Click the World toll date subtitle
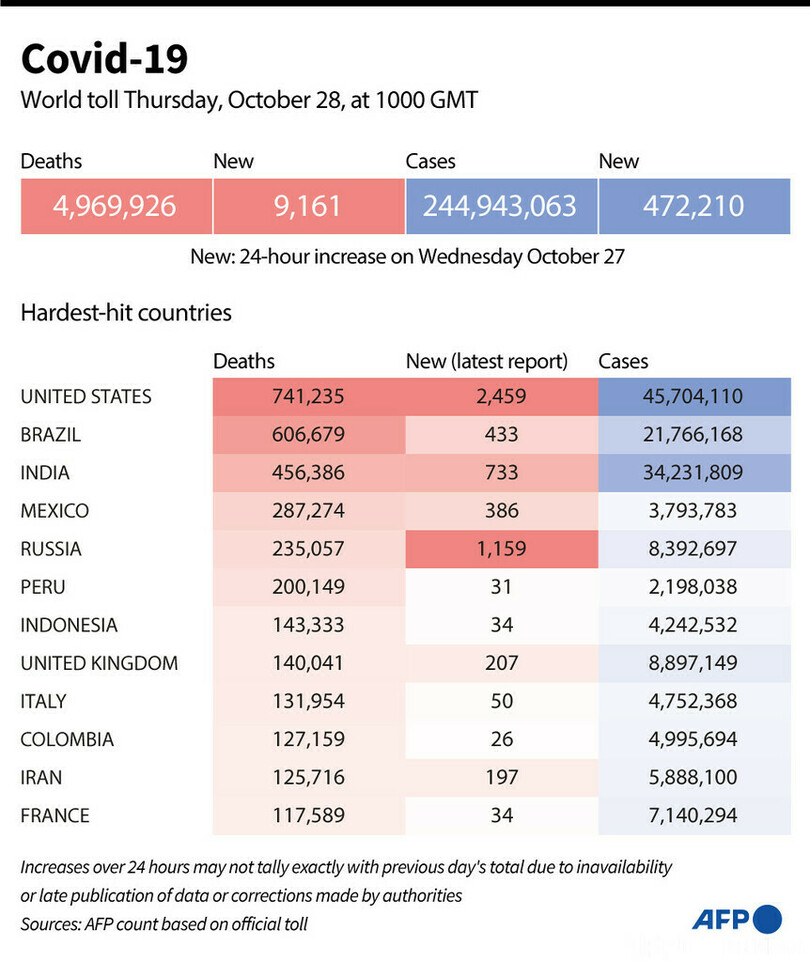 [x=249, y=100]
